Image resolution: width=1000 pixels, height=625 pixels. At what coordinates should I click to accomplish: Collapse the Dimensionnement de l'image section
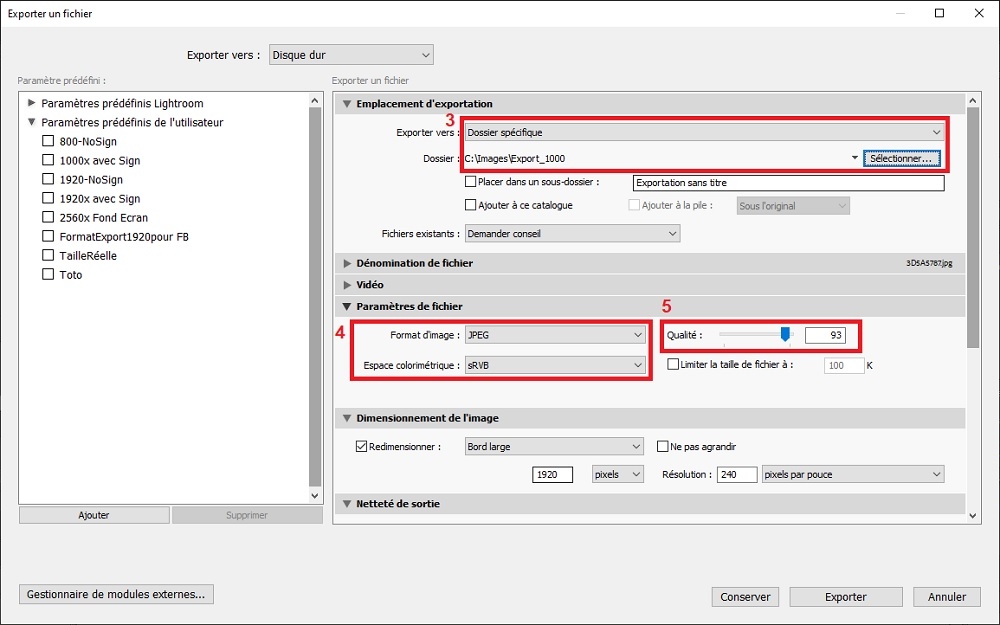pos(347,418)
